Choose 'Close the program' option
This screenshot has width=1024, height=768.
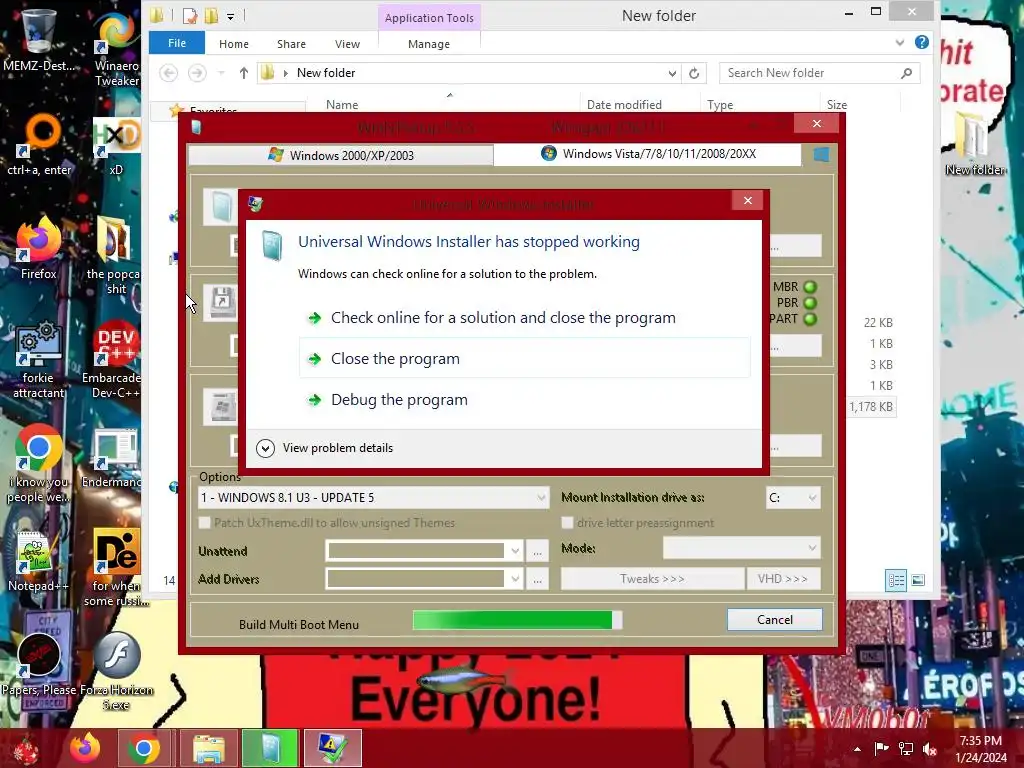tap(524, 359)
